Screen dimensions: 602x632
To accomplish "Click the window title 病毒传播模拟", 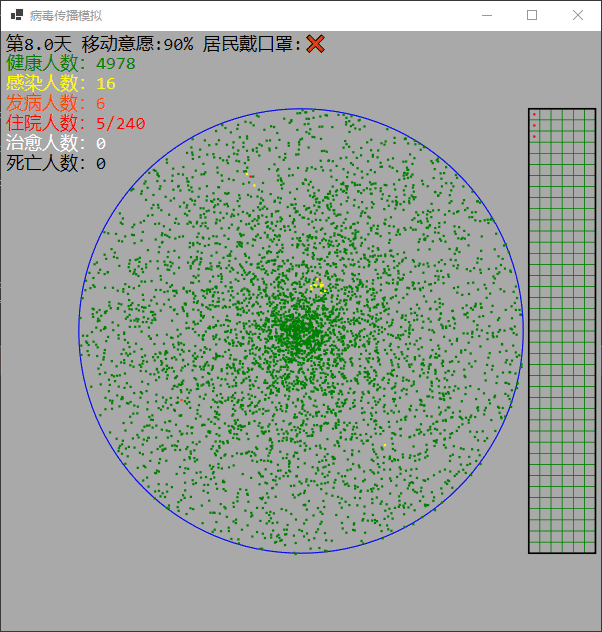I will click(66, 16).
